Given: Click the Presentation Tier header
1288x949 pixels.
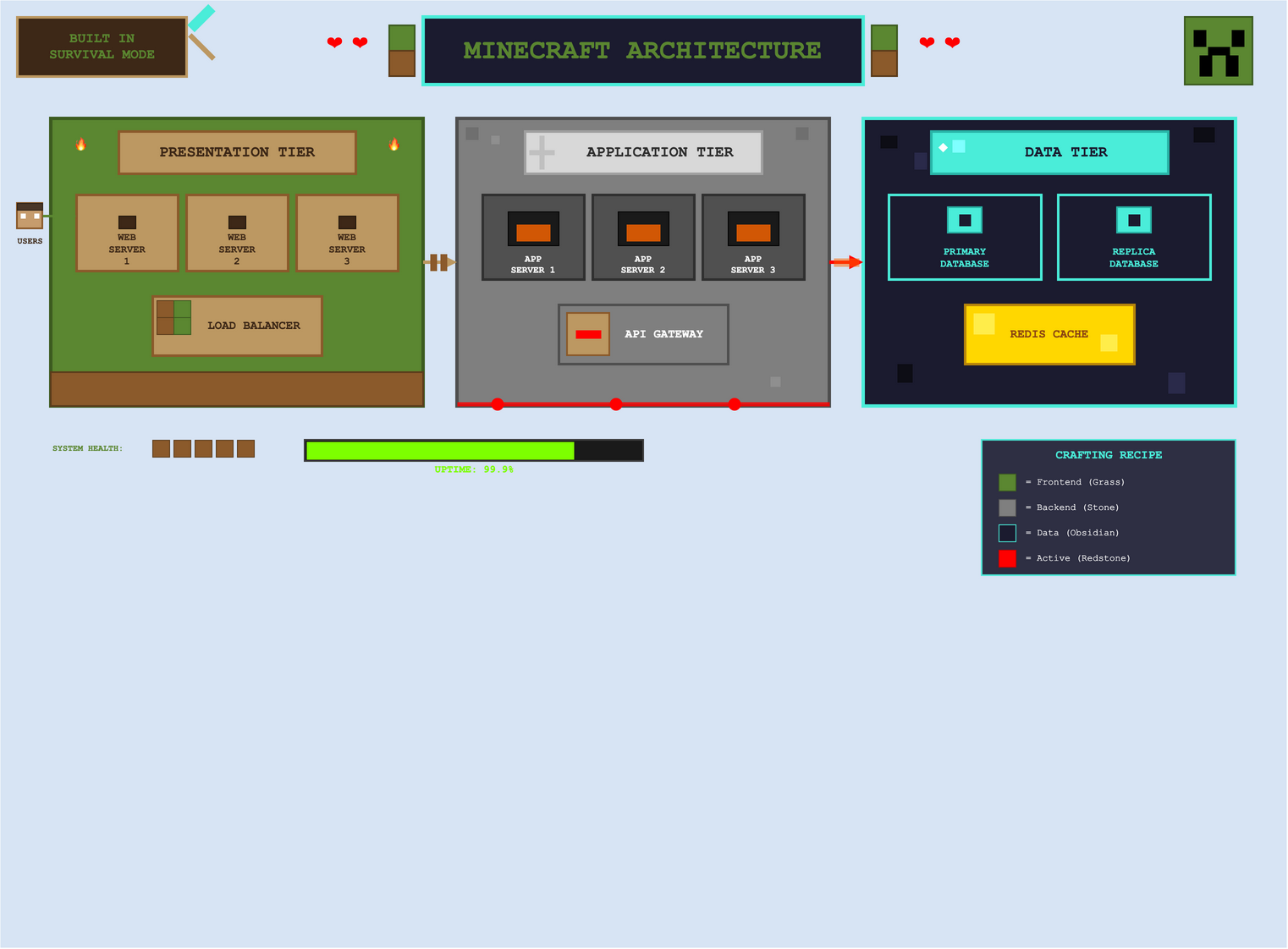Looking at the screenshot, I should point(237,152).
